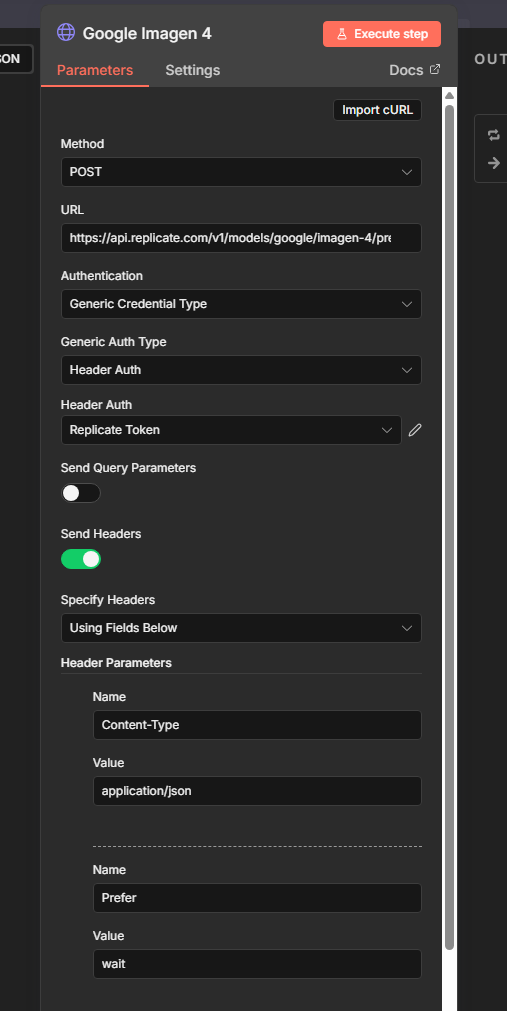Click the right arrow icon in the output panel
Viewport: 507px width, 1011px height.
[494, 163]
